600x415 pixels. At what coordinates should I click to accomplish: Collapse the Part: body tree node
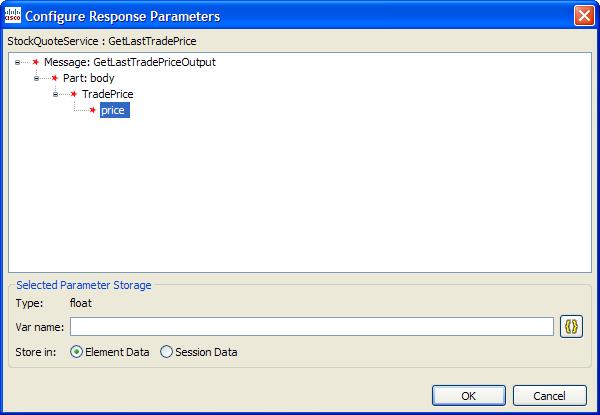pos(36,78)
